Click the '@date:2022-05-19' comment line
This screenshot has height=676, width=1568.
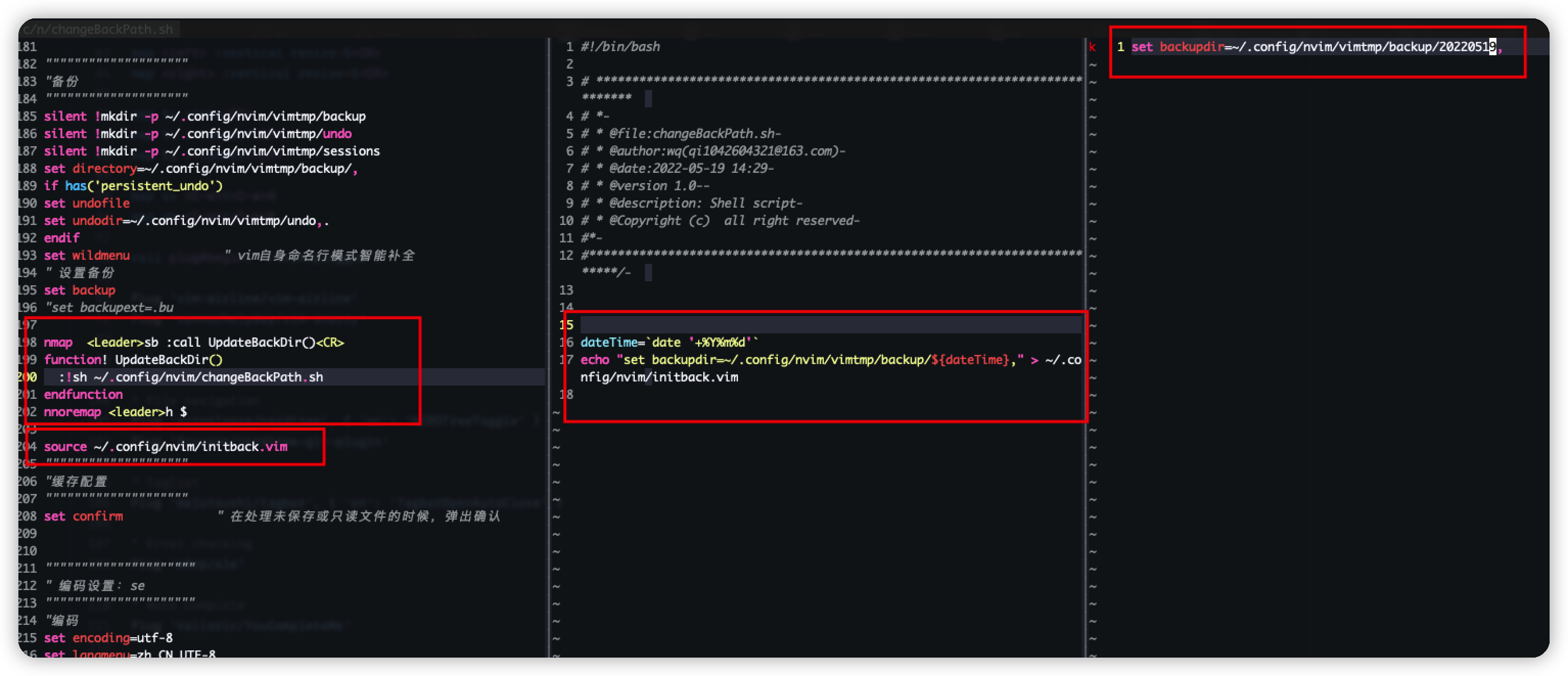coord(678,168)
